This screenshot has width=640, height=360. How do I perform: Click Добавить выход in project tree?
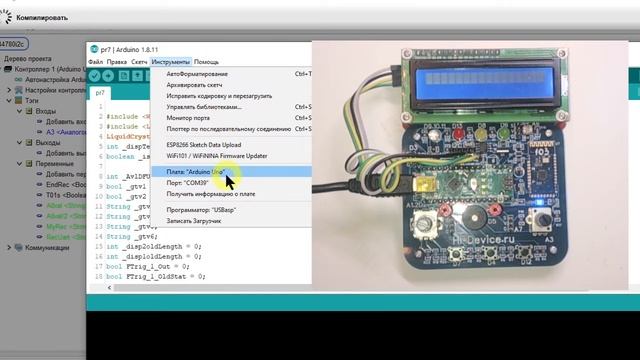65,153
